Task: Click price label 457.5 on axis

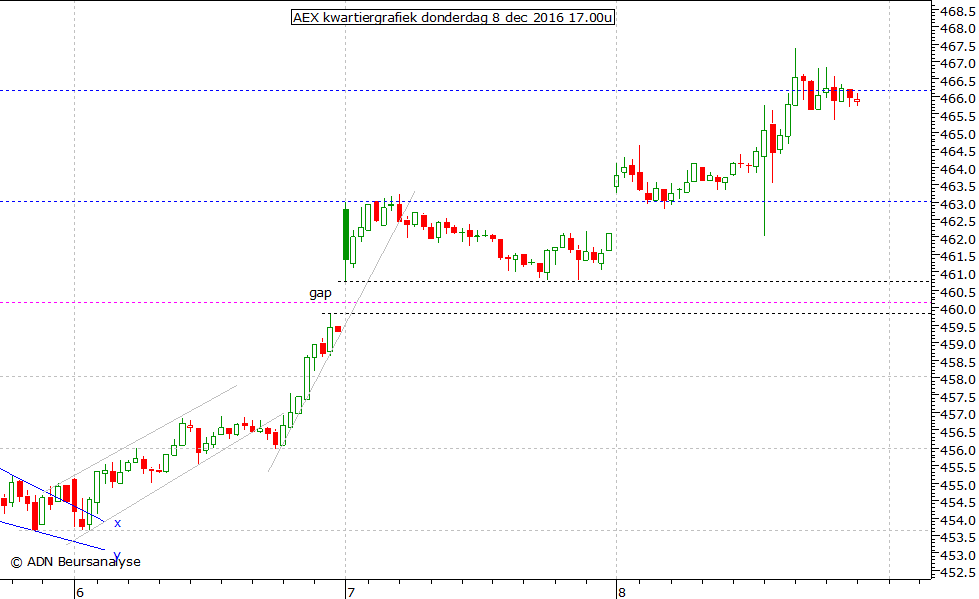Action: coord(958,397)
